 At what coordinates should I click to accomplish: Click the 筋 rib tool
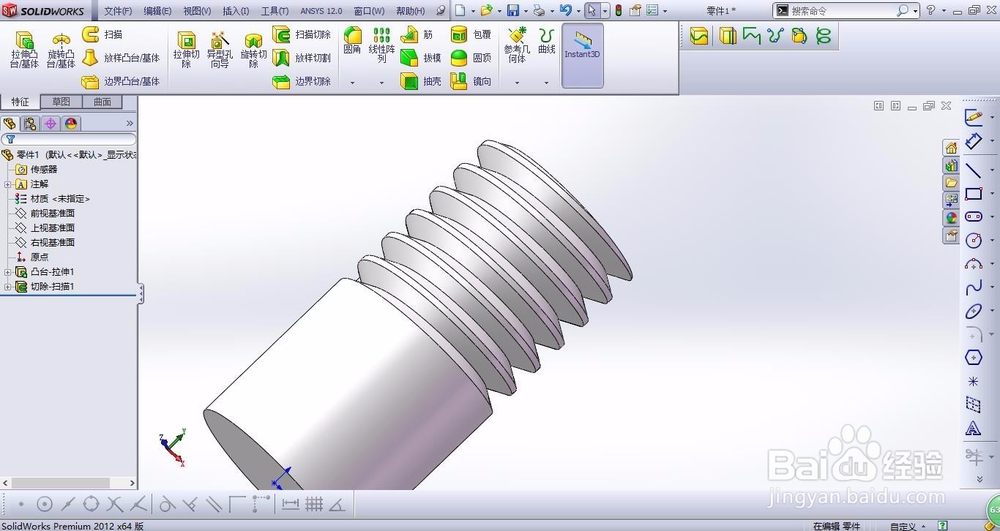click(x=417, y=34)
